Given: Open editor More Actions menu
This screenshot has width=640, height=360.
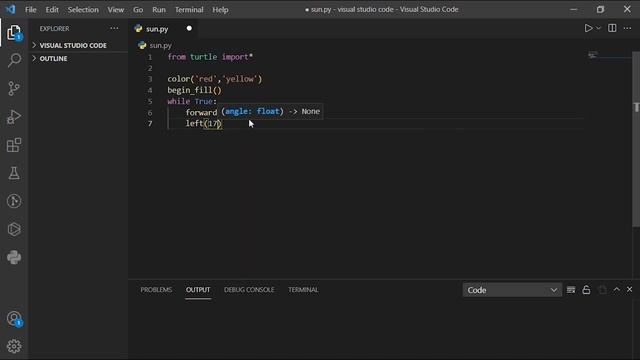Looking at the screenshot, I should click(627, 28).
